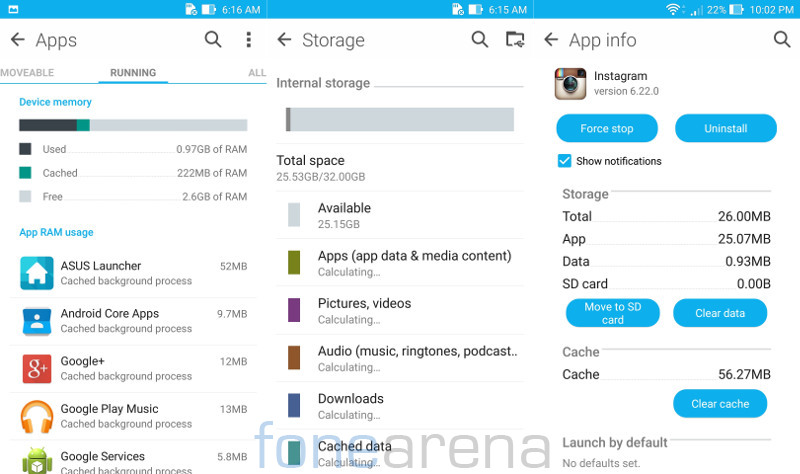Tap the grey Free memory color swatch
This screenshot has width=800, height=474.
25,196
